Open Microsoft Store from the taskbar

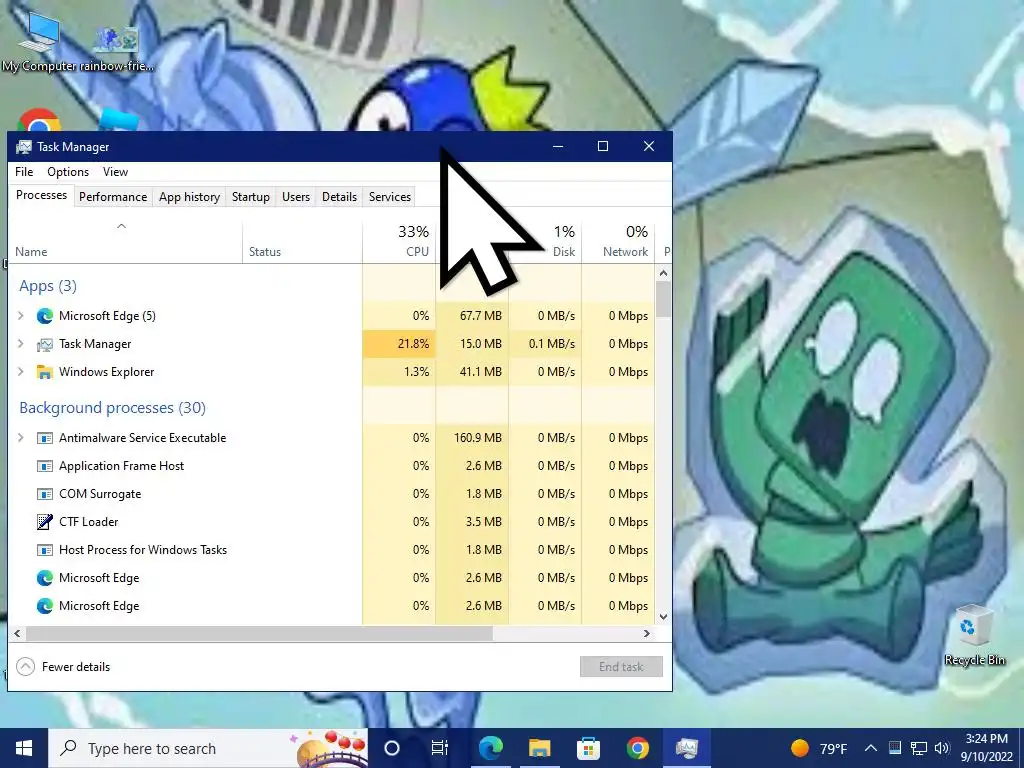click(588, 748)
